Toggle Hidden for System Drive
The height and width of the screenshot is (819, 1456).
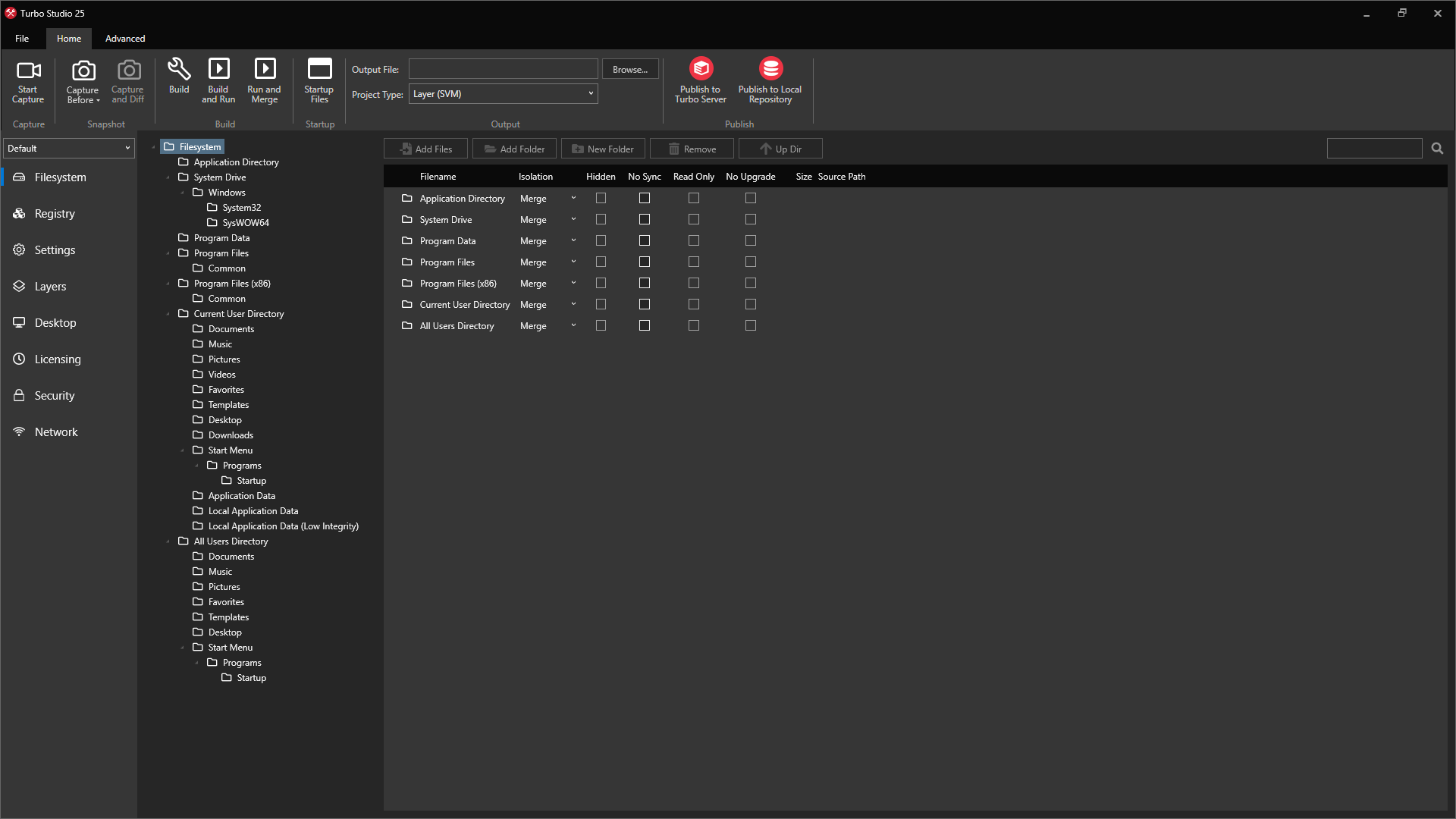(x=601, y=219)
